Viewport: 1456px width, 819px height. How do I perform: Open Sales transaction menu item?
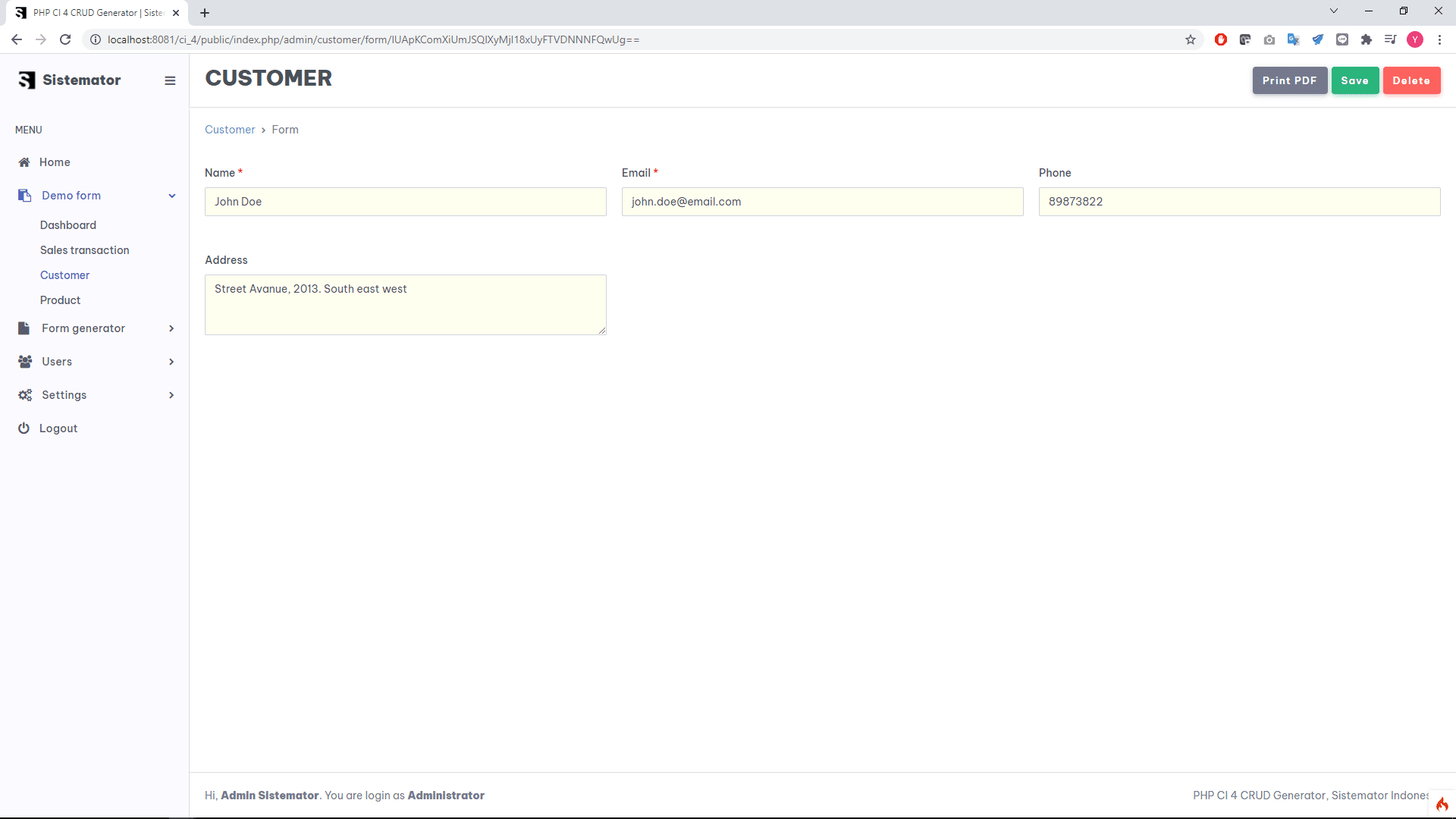tap(85, 250)
